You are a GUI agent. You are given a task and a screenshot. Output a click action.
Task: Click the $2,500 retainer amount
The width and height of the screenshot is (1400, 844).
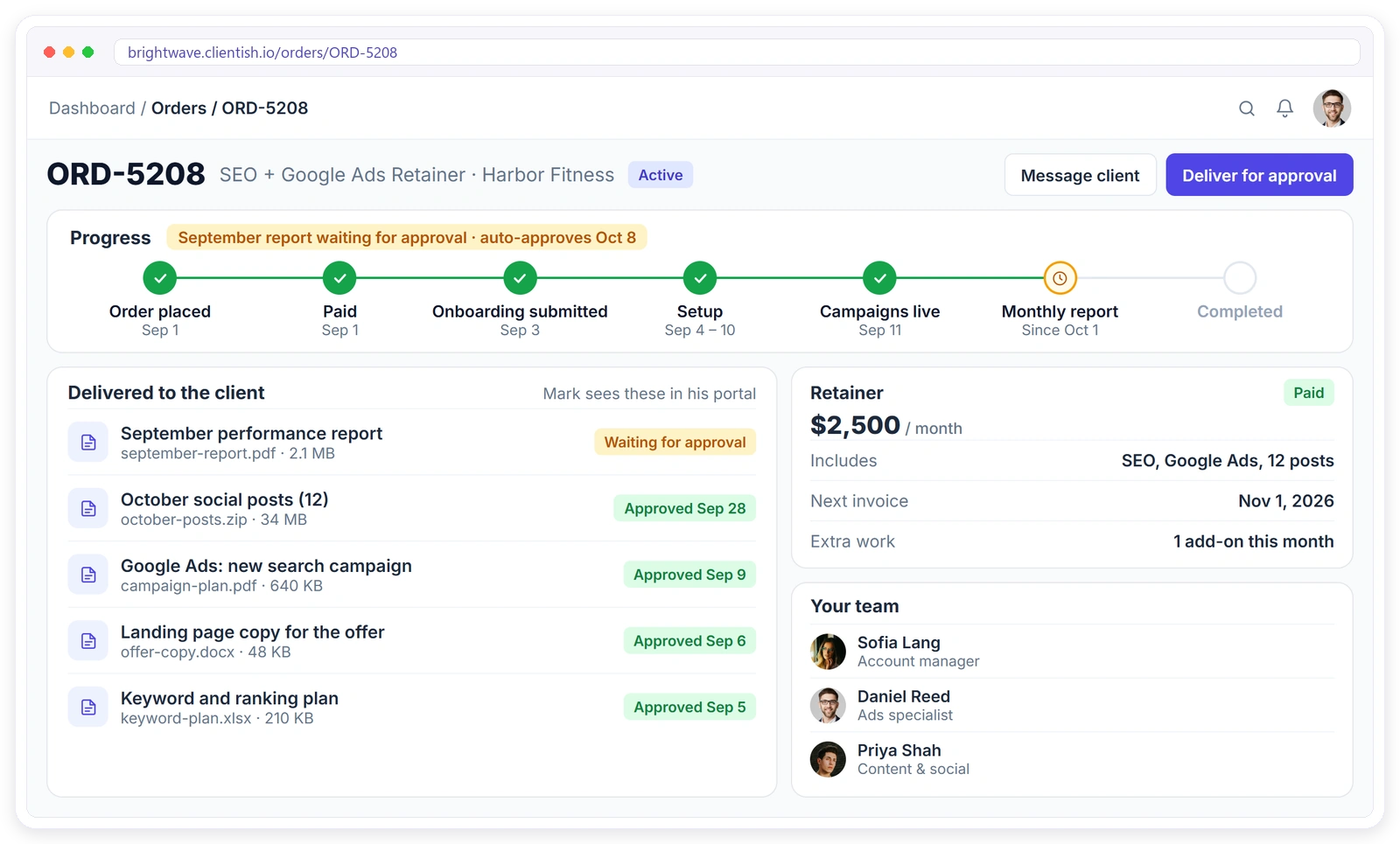(855, 425)
